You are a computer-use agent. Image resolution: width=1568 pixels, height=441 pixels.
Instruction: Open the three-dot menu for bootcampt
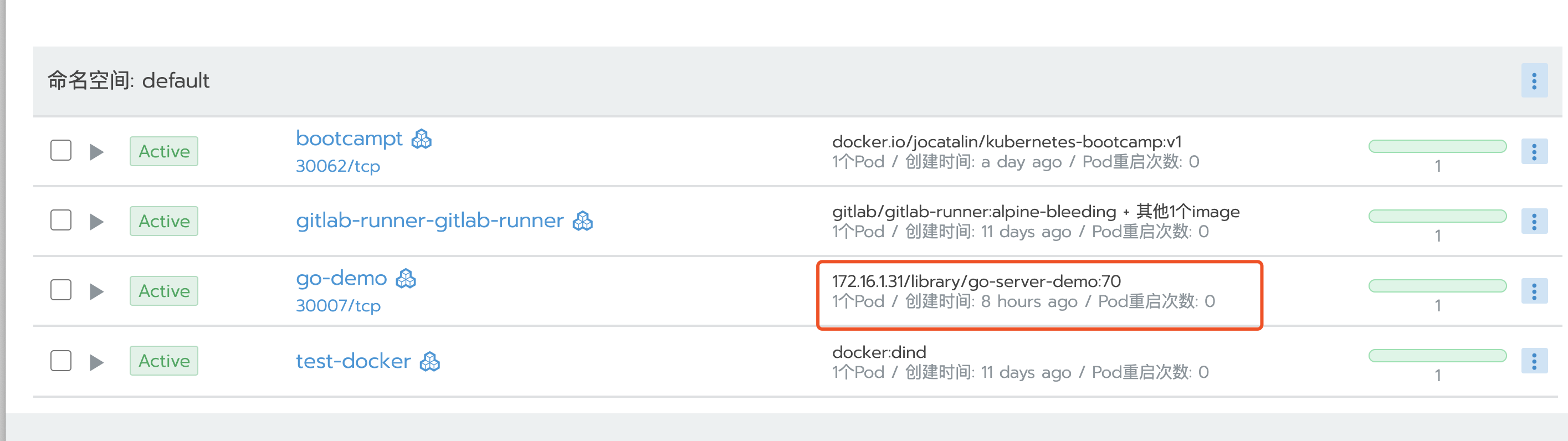[x=1534, y=151]
